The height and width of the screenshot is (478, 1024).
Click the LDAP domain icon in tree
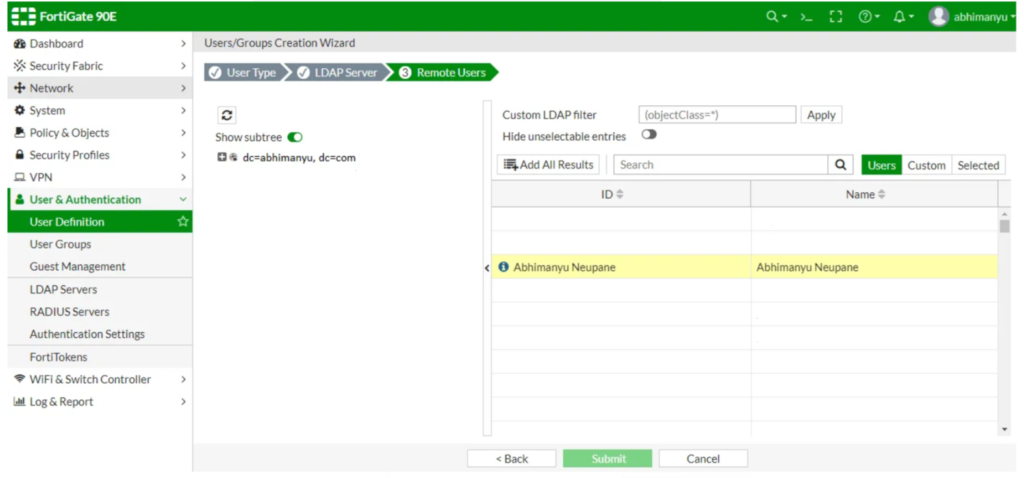[233, 158]
